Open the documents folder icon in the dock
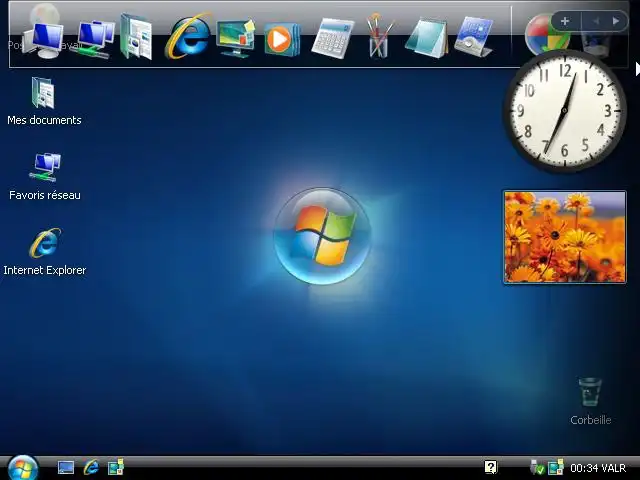This screenshot has height=480, width=640. pyautogui.click(x=136, y=37)
